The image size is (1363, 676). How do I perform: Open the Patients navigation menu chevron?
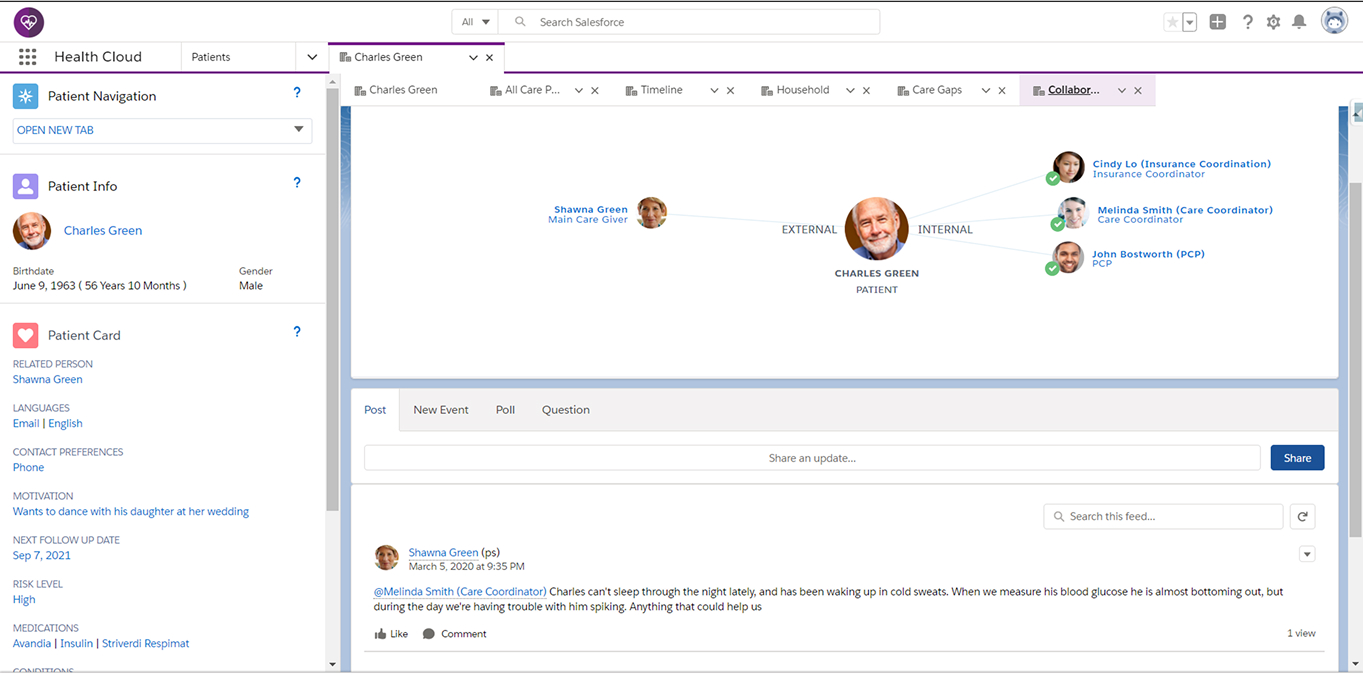[x=312, y=58]
